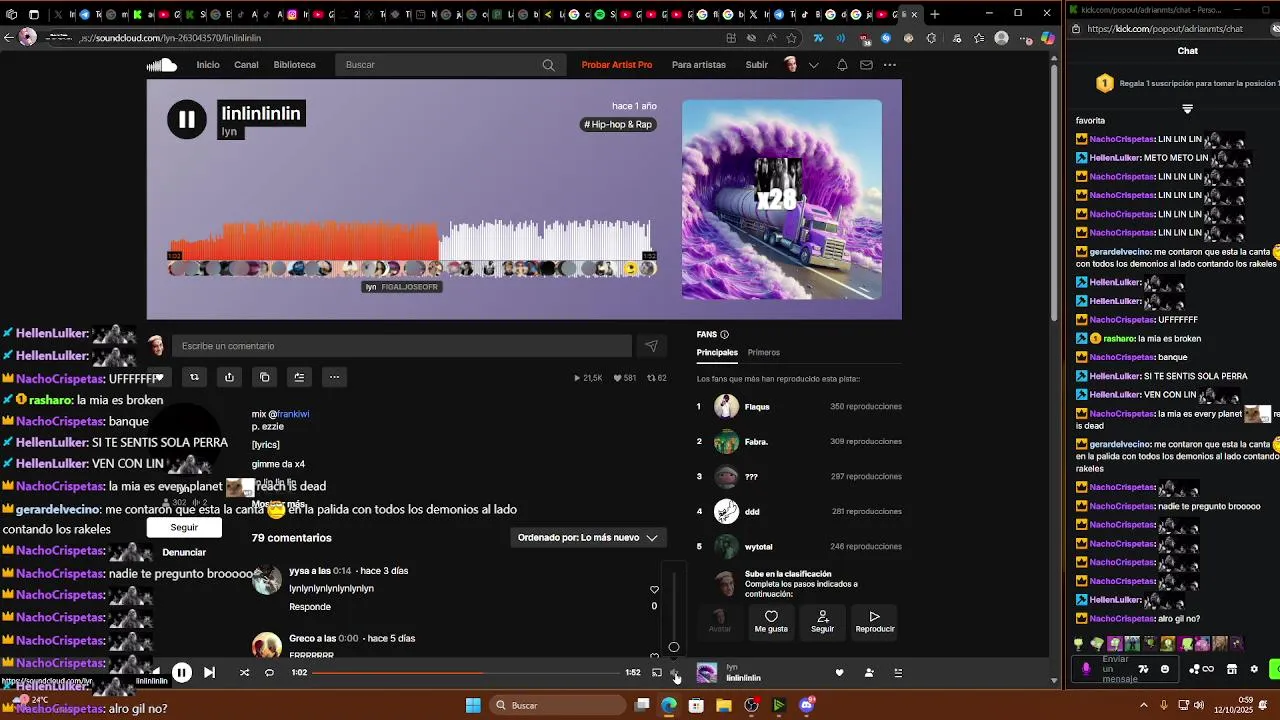Screen dimensions: 1280x720
Task: Repost the track linlinlinlin
Action: [194, 377]
